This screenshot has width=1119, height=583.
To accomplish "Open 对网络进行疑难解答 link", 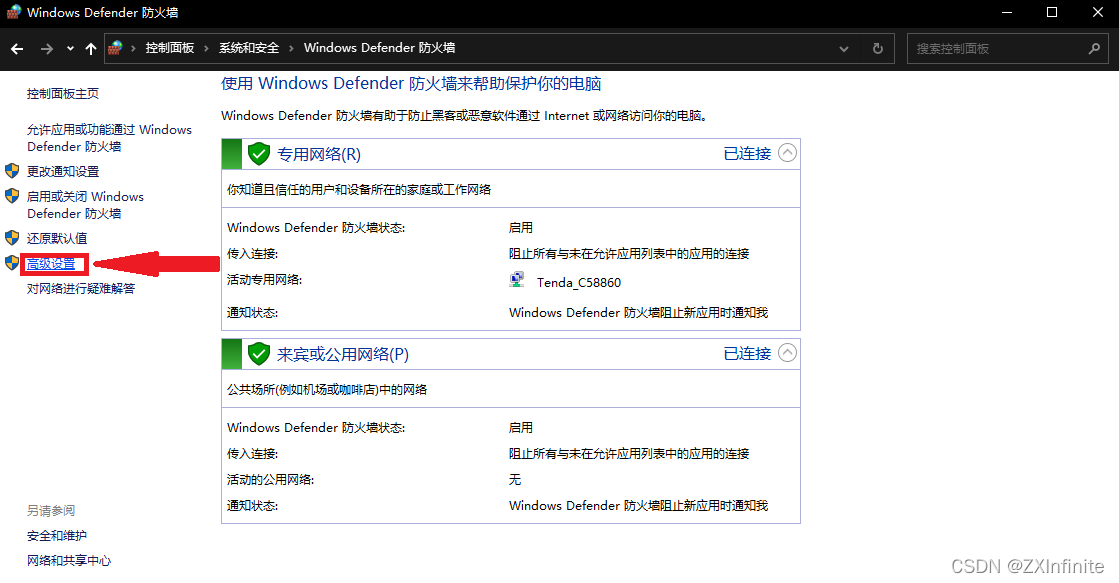I will point(81,288).
